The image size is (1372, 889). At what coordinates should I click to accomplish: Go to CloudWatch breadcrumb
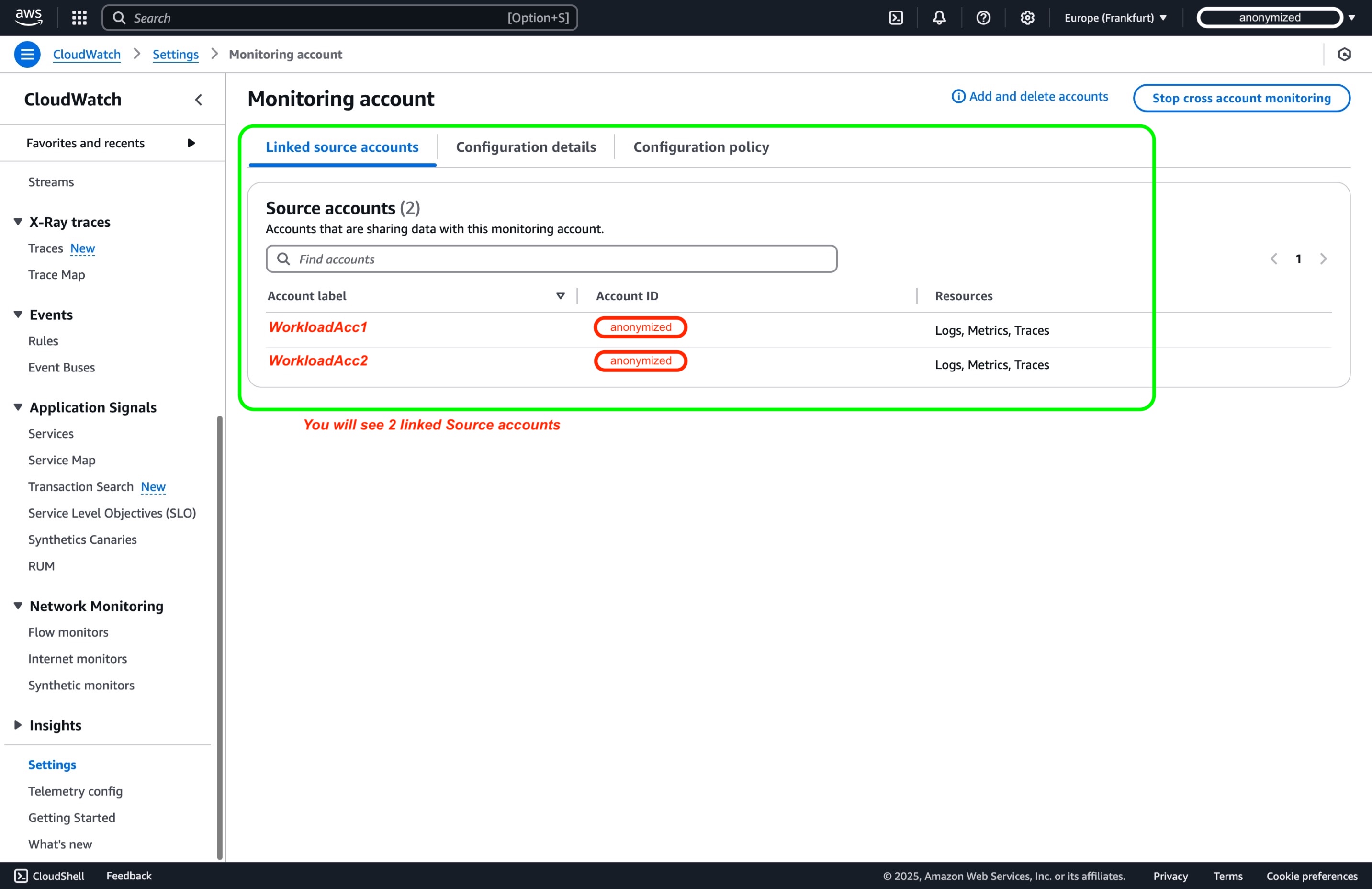[87, 54]
